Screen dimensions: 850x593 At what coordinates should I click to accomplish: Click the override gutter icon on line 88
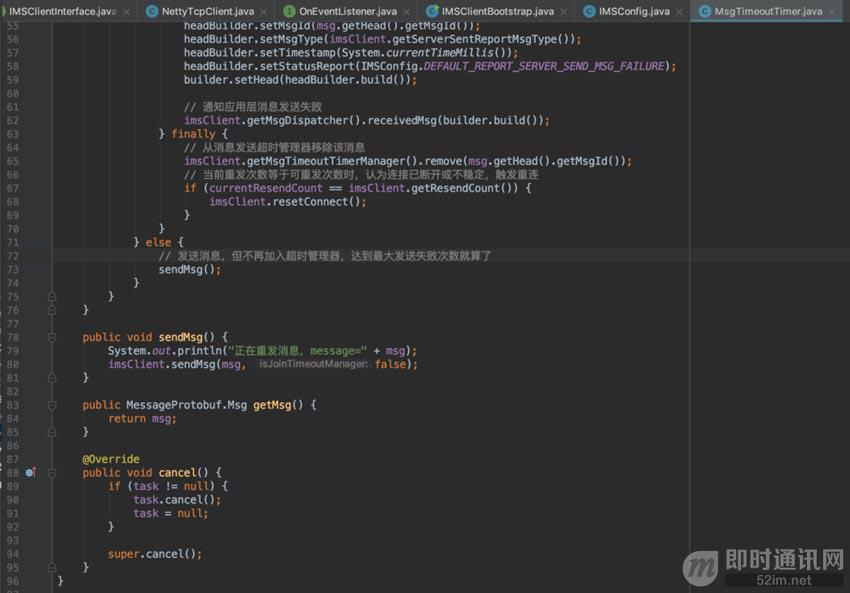pos(31,472)
